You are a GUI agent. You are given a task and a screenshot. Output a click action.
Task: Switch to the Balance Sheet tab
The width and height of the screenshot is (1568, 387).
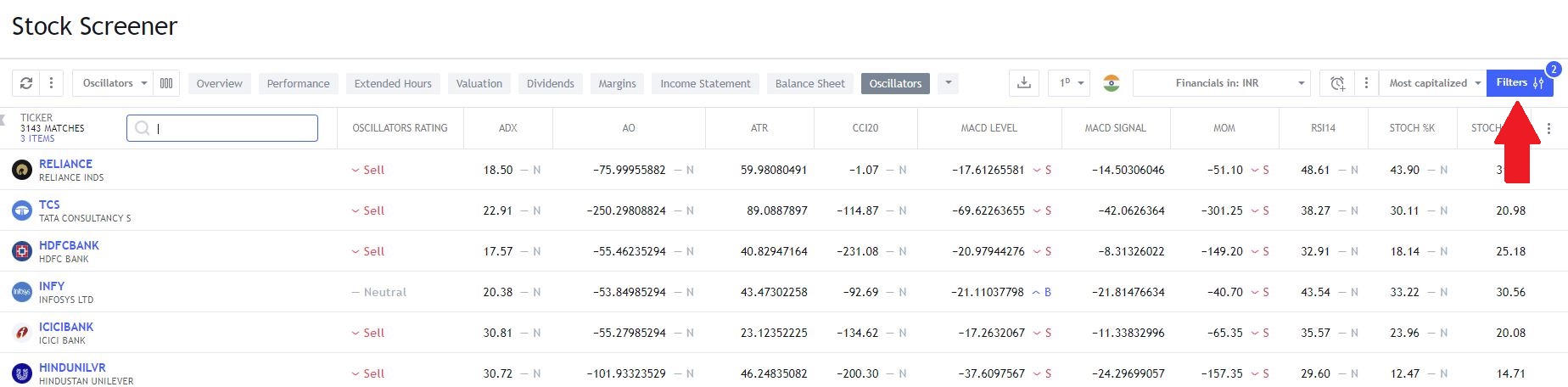point(810,83)
